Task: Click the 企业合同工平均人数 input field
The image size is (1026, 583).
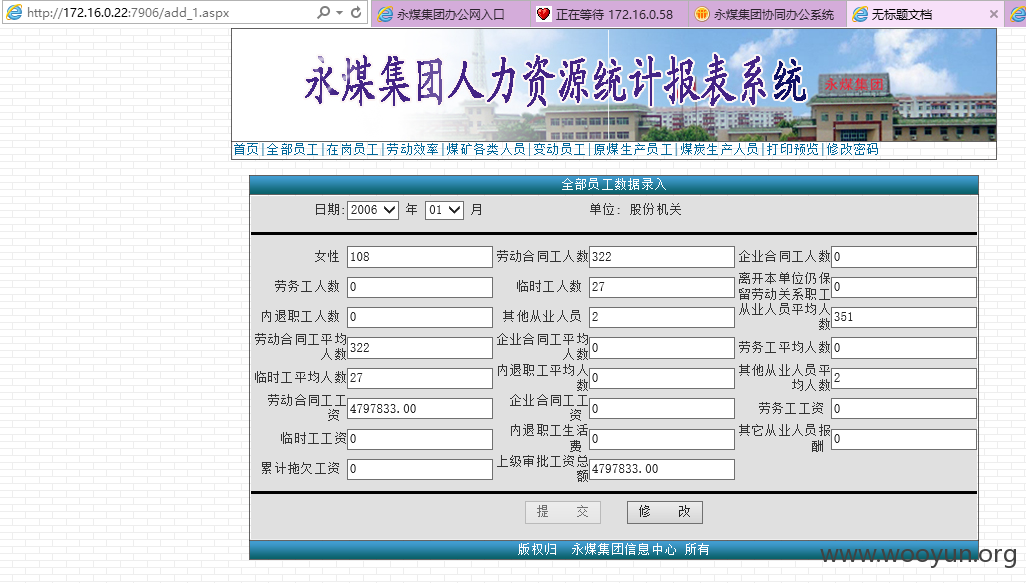Action: coord(662,347)
